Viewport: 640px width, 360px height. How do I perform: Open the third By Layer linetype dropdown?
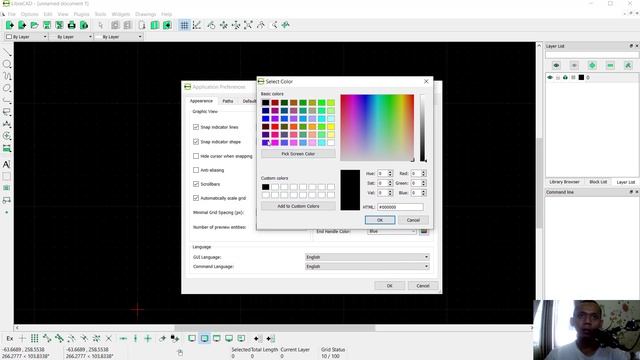[118, 37]
